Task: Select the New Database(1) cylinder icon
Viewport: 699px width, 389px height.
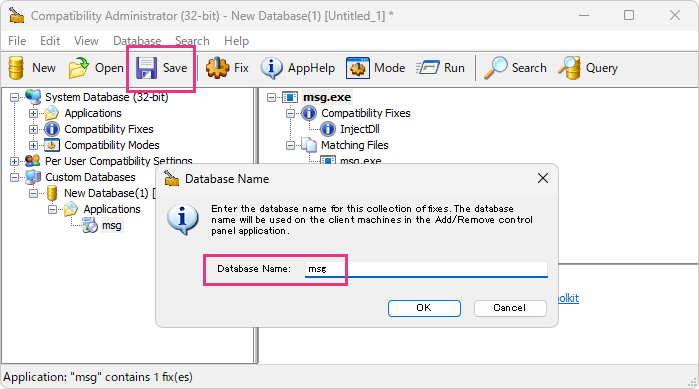Action: tap(52, 193)
